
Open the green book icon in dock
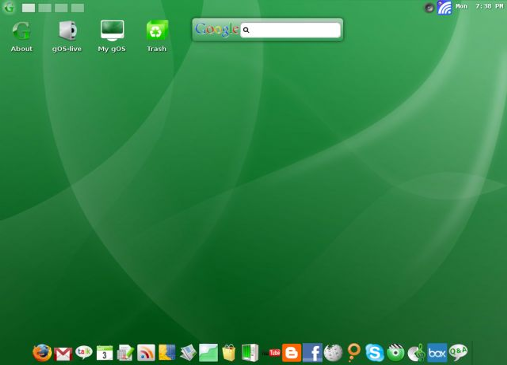tap(250, 353)
